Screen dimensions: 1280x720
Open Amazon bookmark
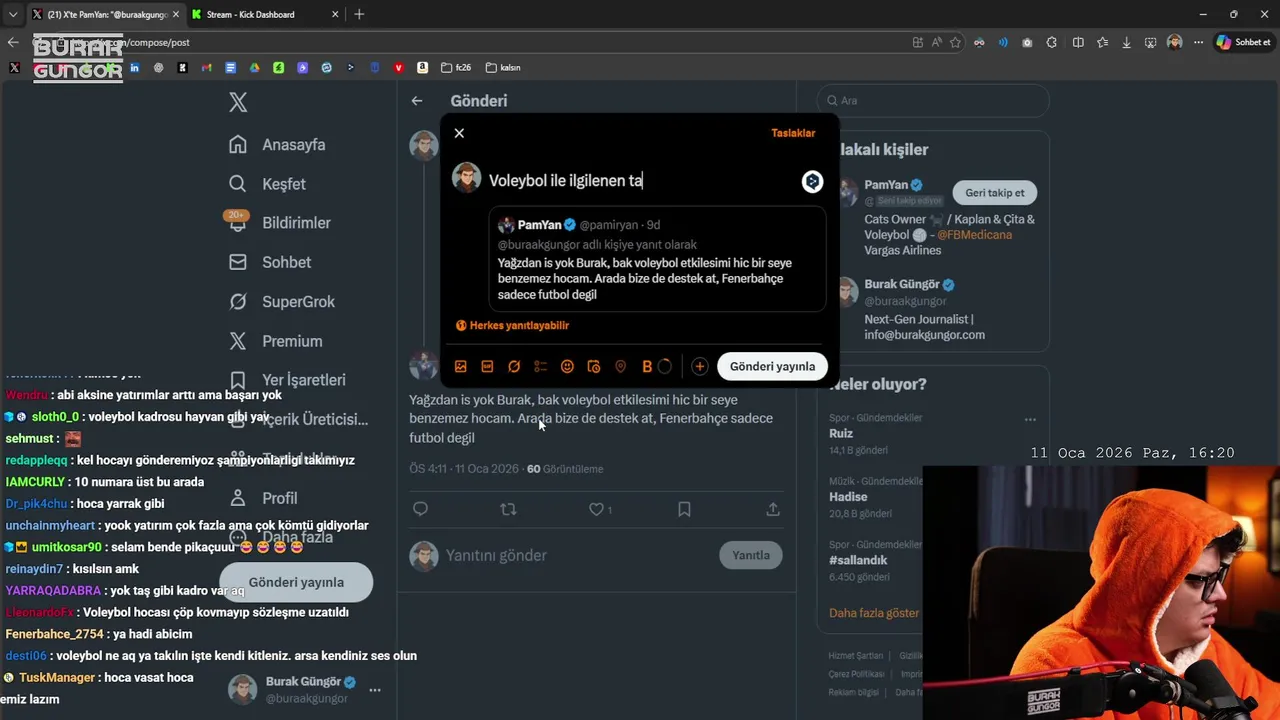(422, 68)
